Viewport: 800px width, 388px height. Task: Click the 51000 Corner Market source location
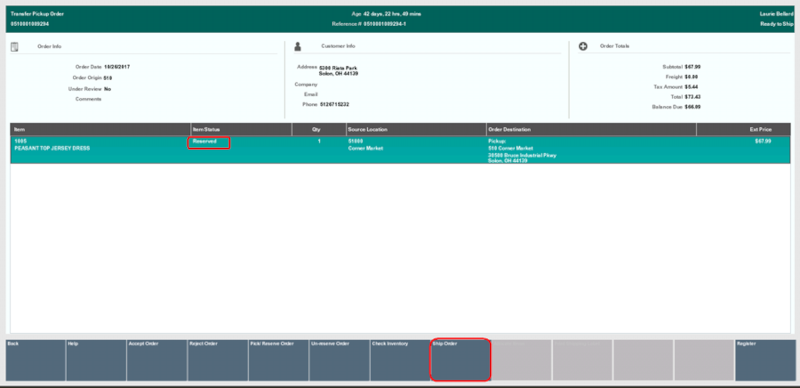365,145
